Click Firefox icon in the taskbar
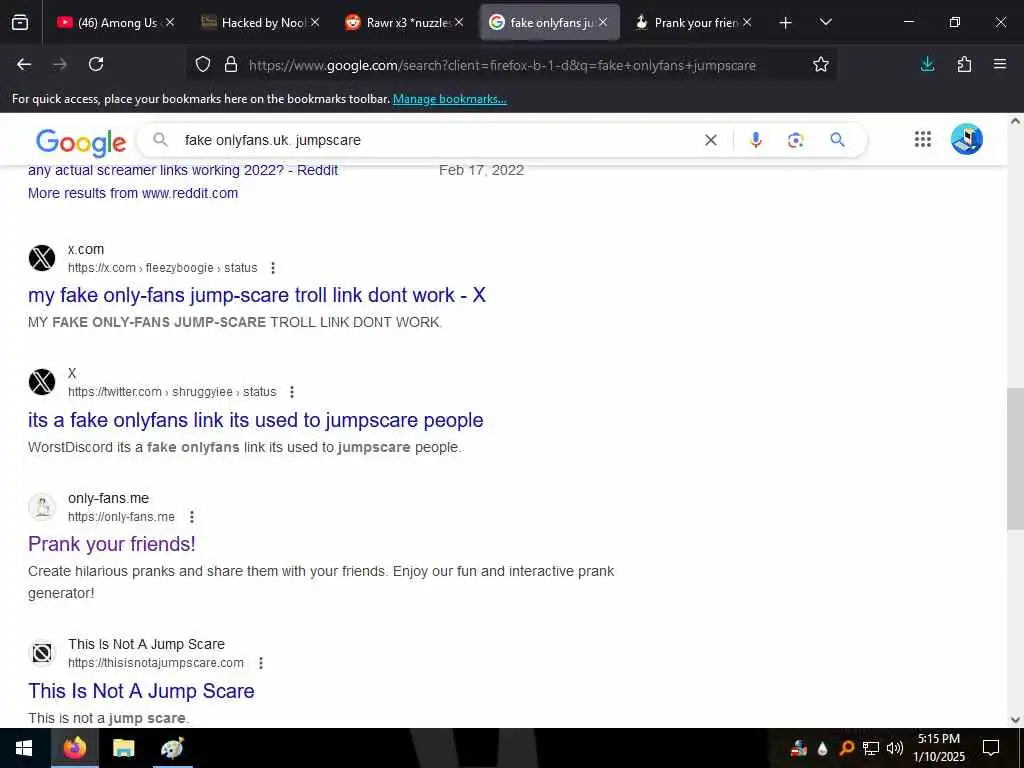Image resolution: width=1024 pixels, height=768 pixels. coord(74,748)
